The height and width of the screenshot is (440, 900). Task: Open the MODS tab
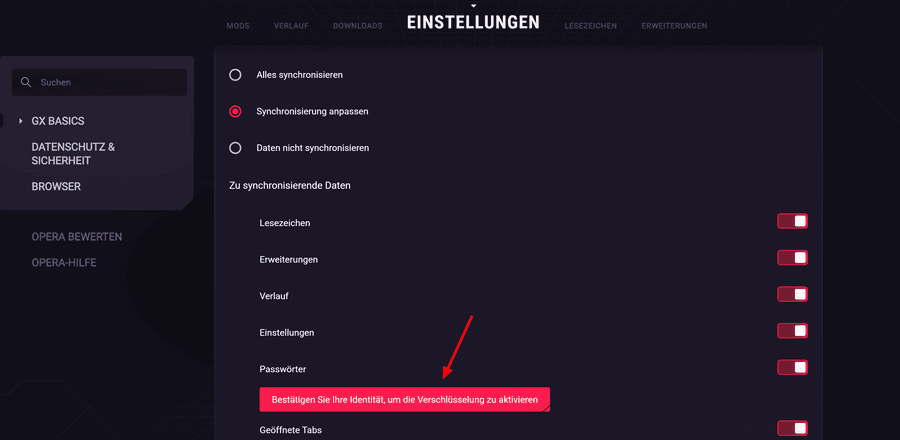point(238,26)
